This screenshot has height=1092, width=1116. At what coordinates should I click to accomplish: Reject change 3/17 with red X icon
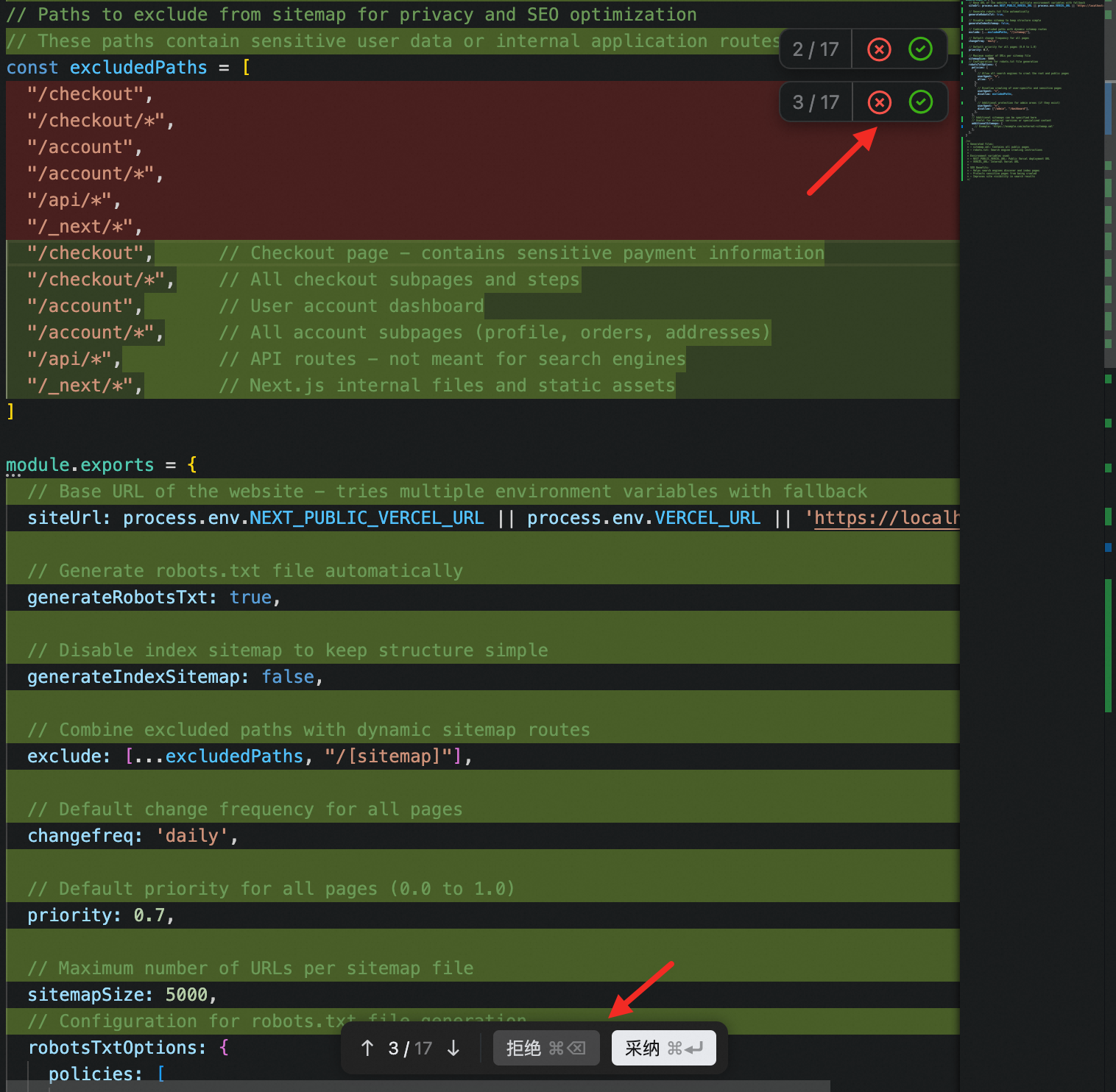pyautogui.click(x=879, y=102)
